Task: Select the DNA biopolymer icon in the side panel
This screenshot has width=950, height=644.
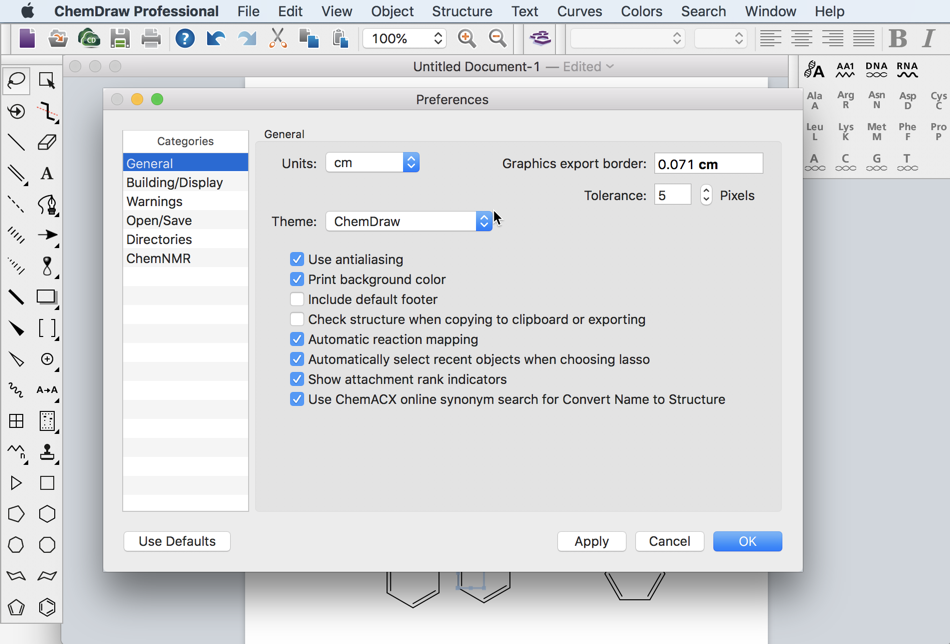Action: [x=876, y=66]
